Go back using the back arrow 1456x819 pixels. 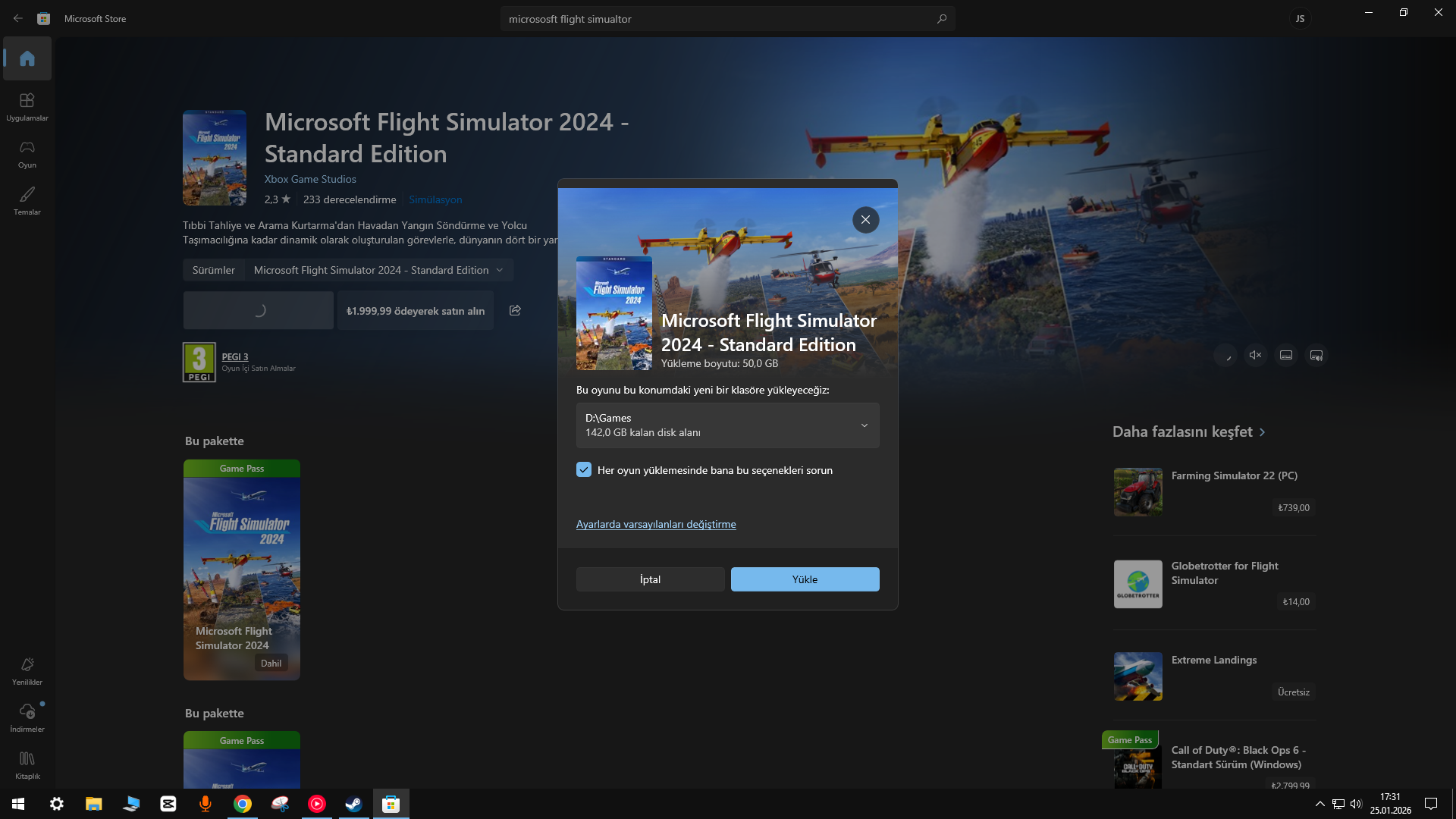(x=17, y=18)
